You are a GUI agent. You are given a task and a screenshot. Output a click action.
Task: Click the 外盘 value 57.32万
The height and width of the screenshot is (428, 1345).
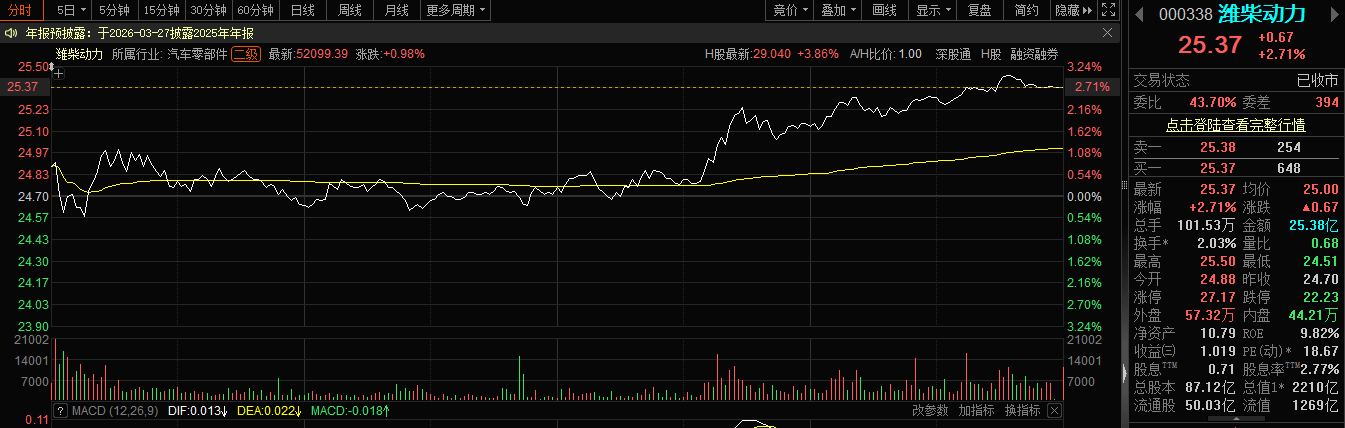1211,315
